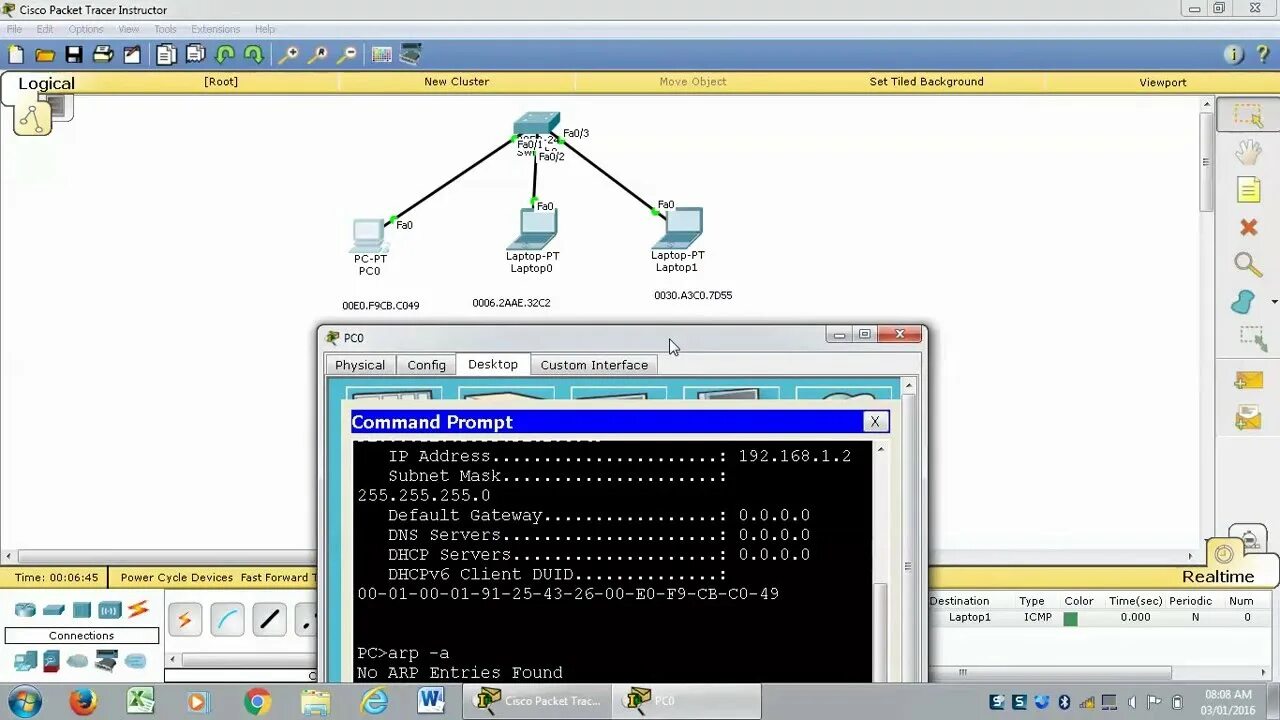
Task: Open the help question mark icon
Action: pyautogui.click(x=1262, y=55)
